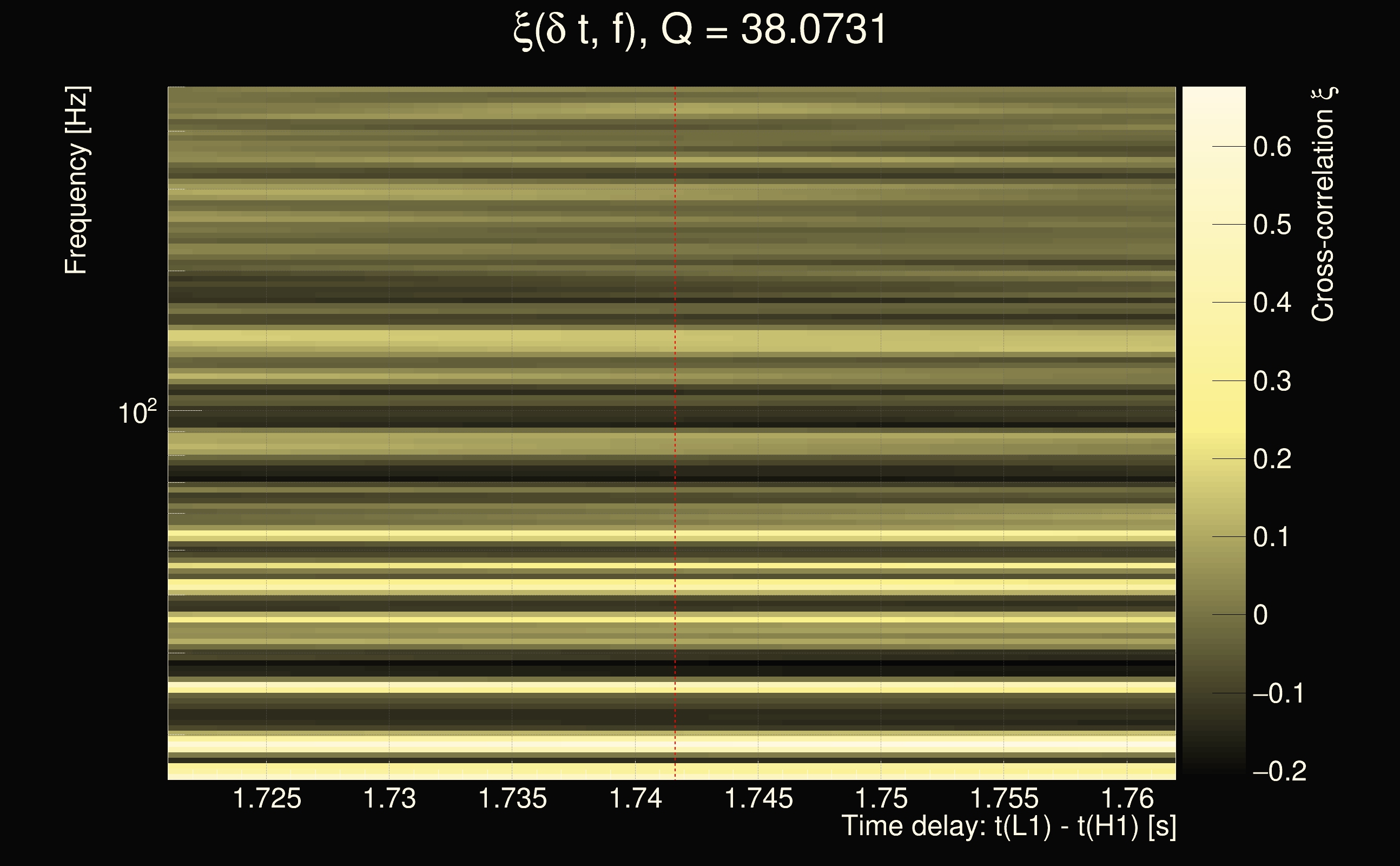Click the 1.735 x-axis tick label

[512, 798]
